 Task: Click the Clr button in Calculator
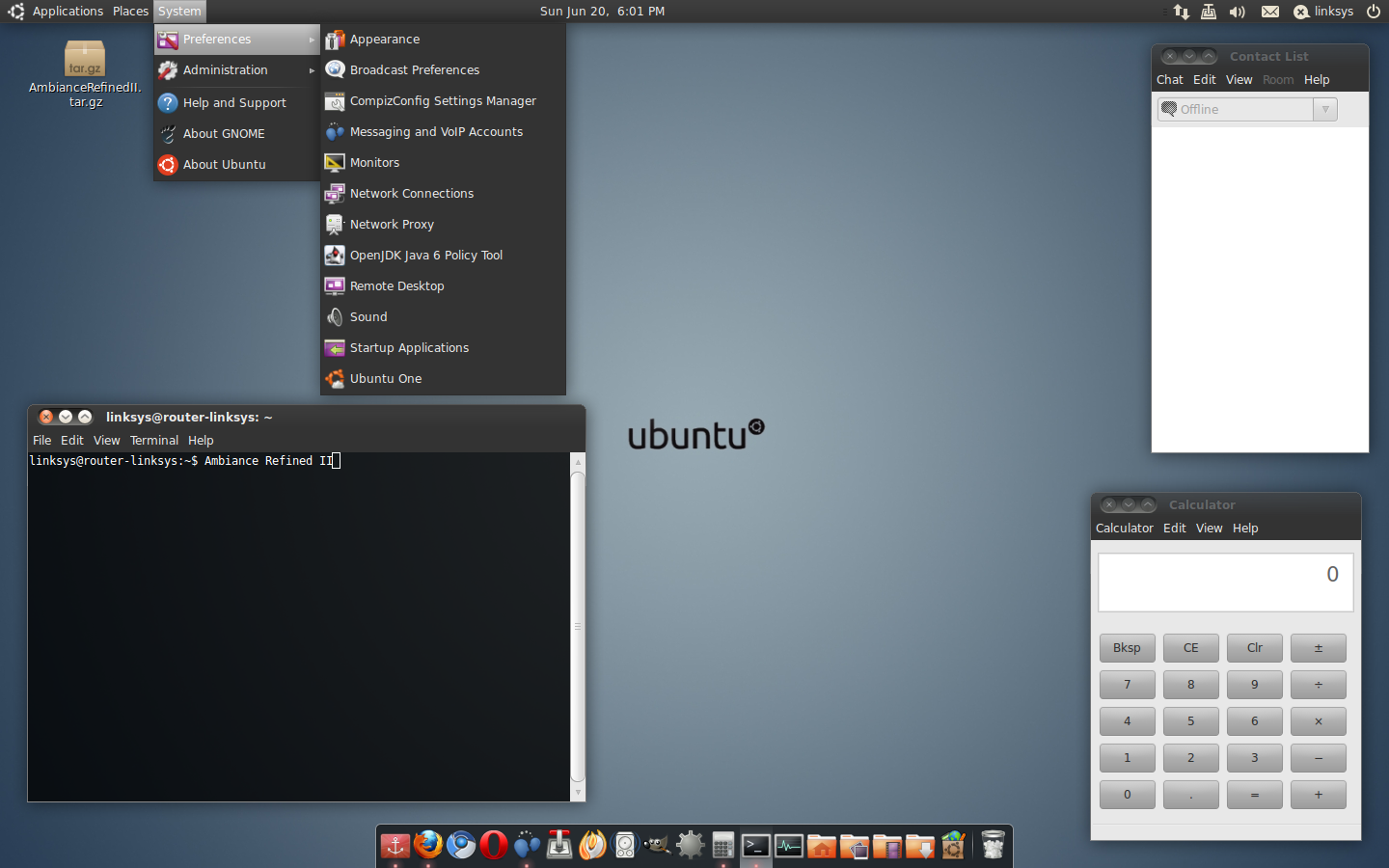[1255, 648]
